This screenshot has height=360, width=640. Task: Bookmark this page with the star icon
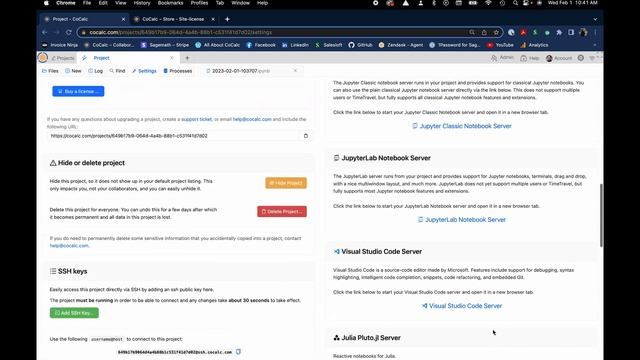click(x=496, y=32)
